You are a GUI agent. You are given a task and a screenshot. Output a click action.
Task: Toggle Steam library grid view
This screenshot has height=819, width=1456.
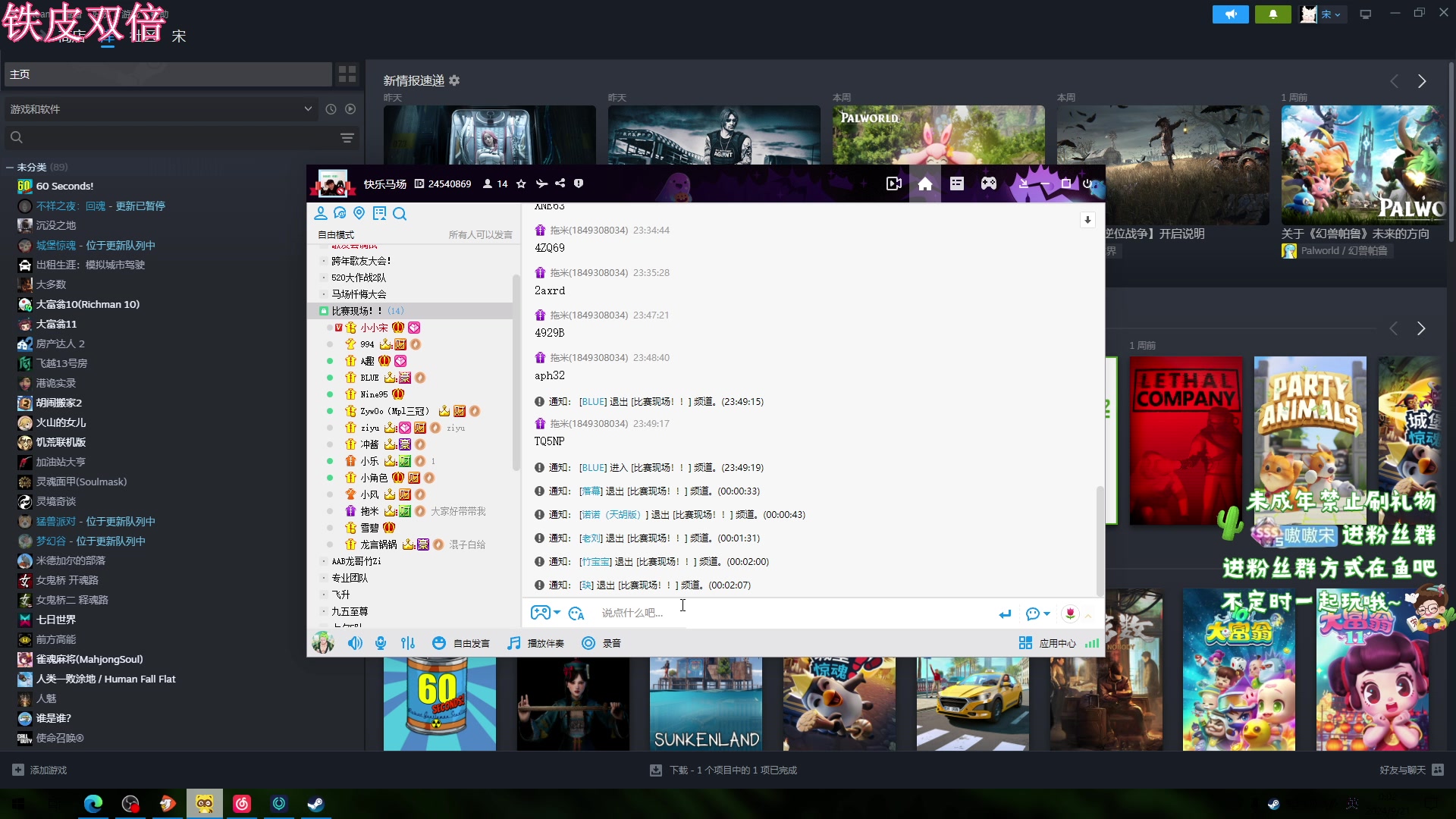tap(347, 74)
